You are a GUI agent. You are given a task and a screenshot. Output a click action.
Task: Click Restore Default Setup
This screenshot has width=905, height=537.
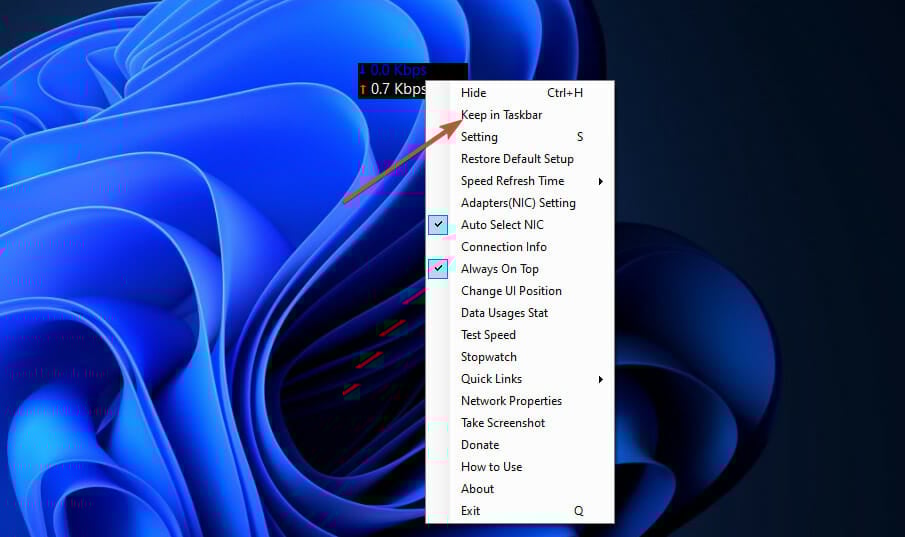[x=519, y=159]
